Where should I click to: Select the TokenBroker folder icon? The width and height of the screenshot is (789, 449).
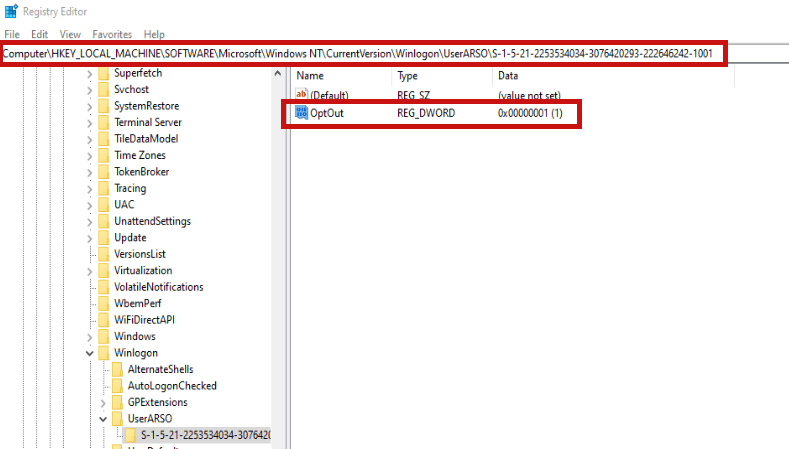click(104, 172)
